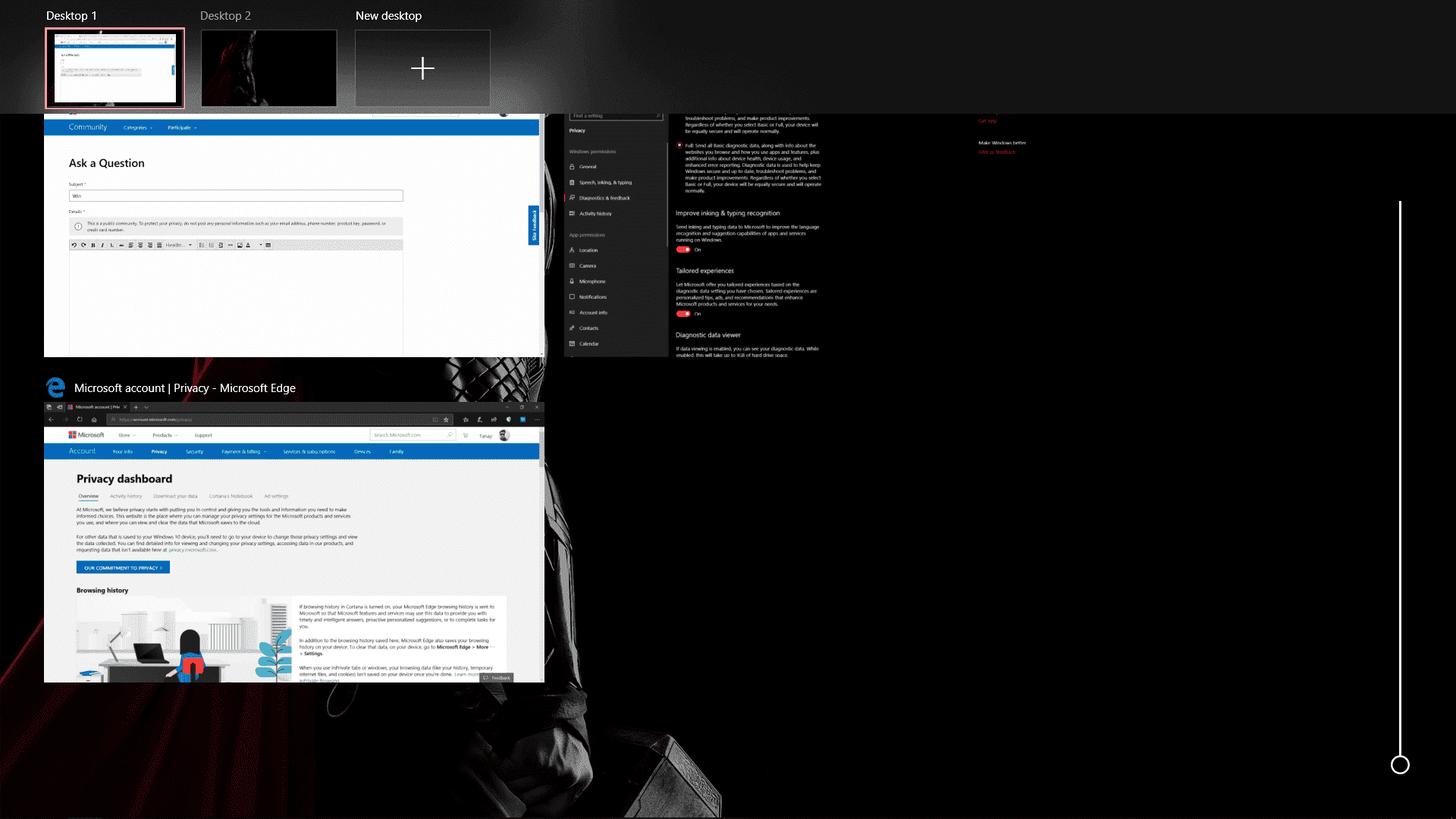The width and height of the screenshot is (1456, 819).
Task: Click Tanay profile avatar on account page
Action: (x=504, y=435)
